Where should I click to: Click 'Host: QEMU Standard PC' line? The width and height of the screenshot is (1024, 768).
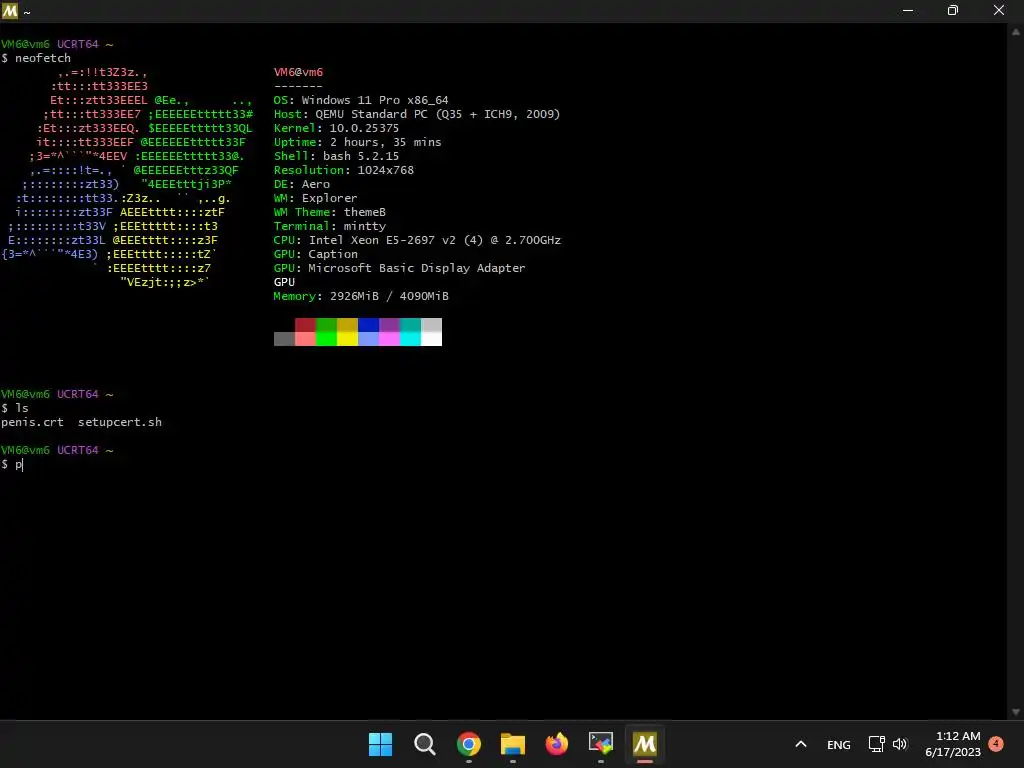click(x=417, y=114)
